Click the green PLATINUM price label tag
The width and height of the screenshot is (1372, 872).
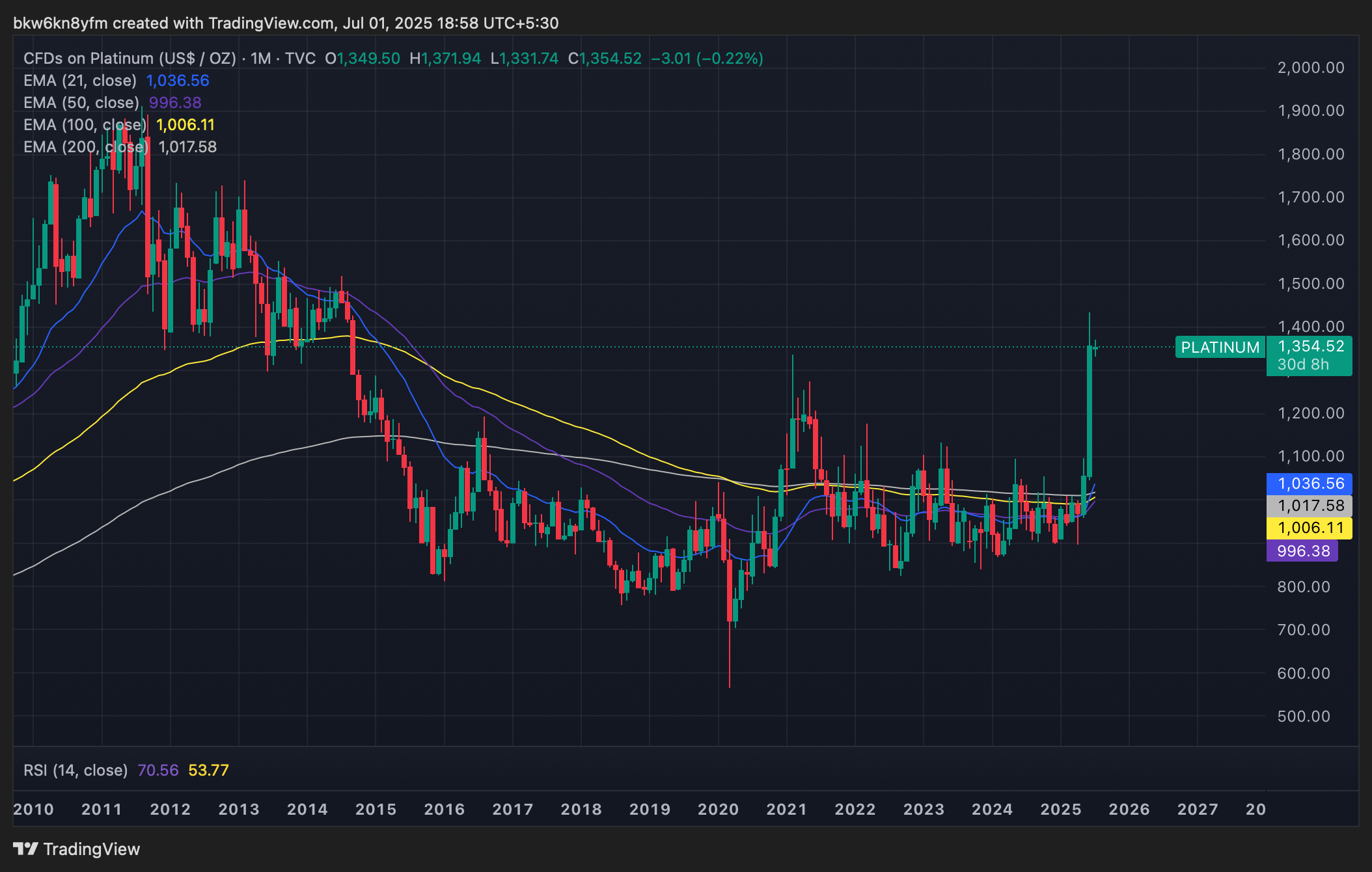click(x=1220, y=347)
